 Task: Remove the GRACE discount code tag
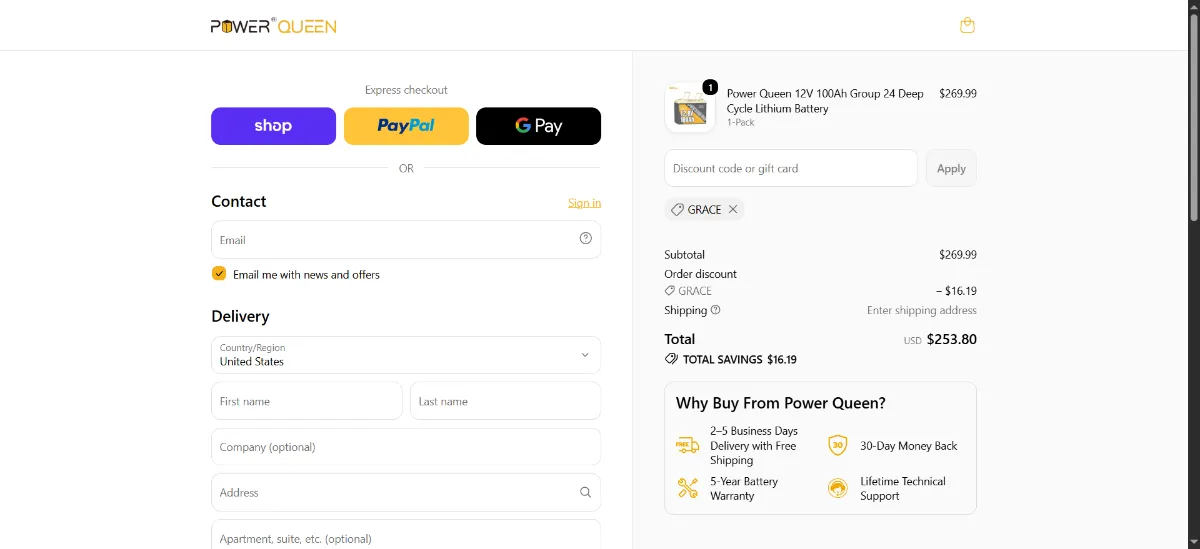(x=733, y=209)
